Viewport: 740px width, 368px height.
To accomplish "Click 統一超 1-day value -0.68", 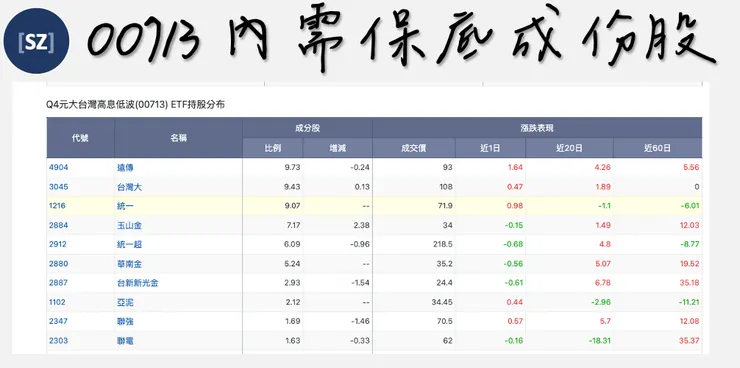I will [513, 244].
